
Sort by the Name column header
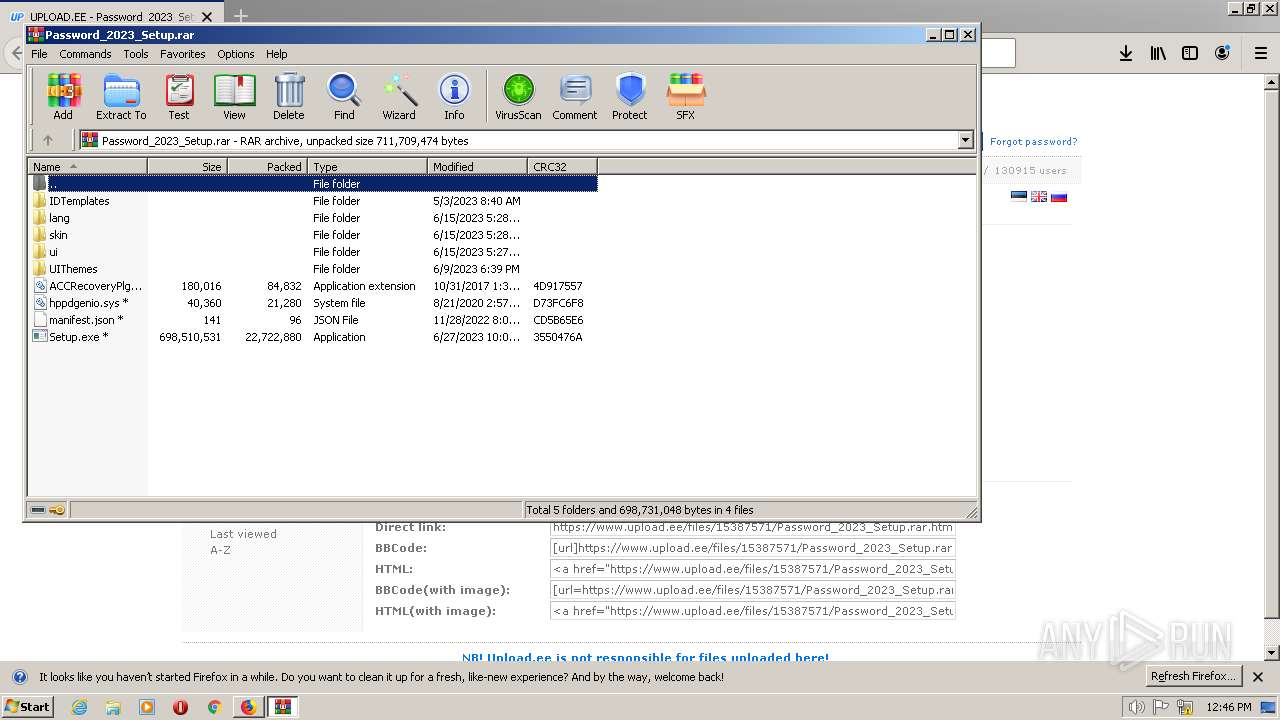tap(88, 166)
